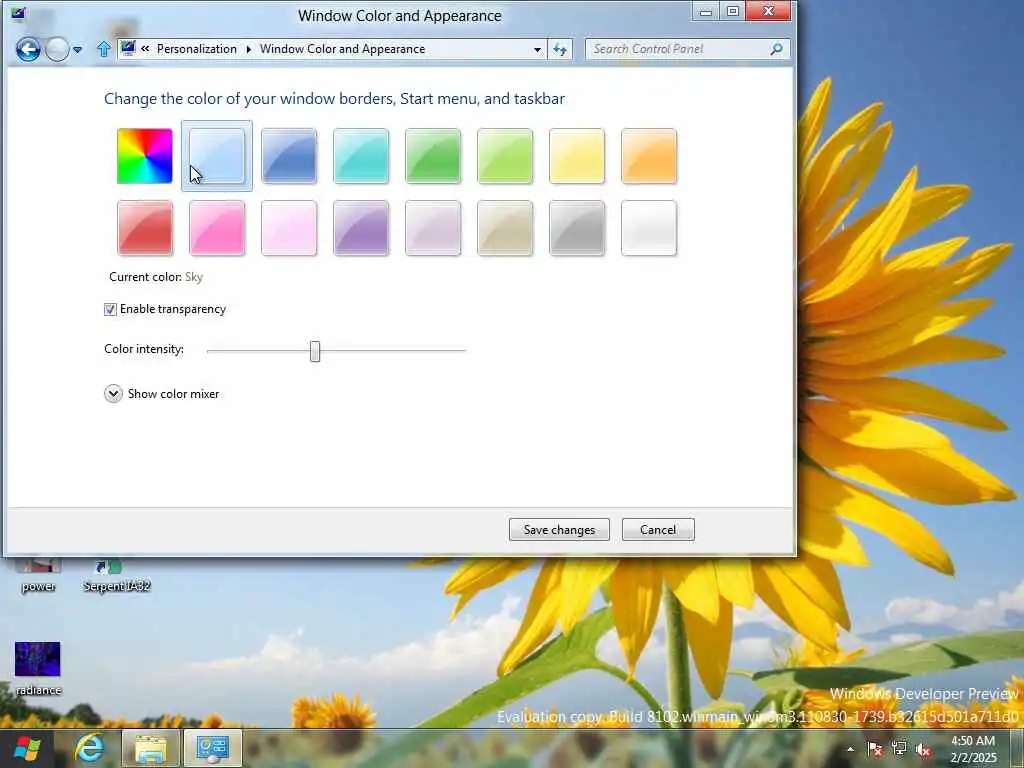
Task: Click the network icon in system tray
Action: tap(899, 748)
